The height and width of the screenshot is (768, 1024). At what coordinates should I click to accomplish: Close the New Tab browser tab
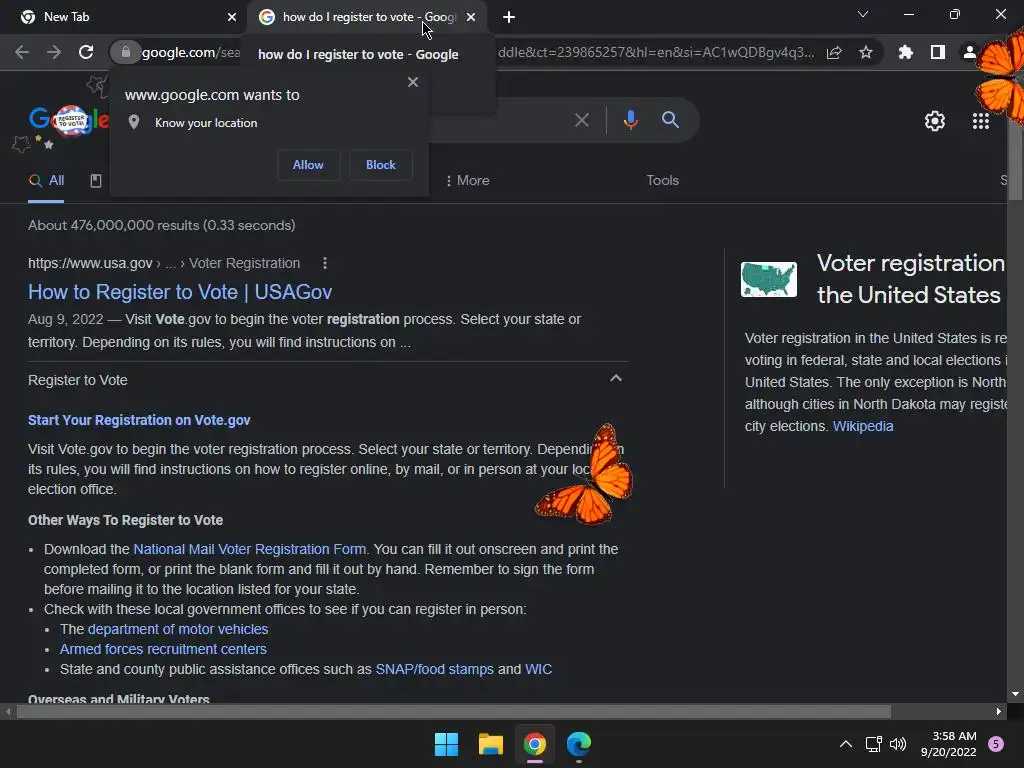coord(231,17)
